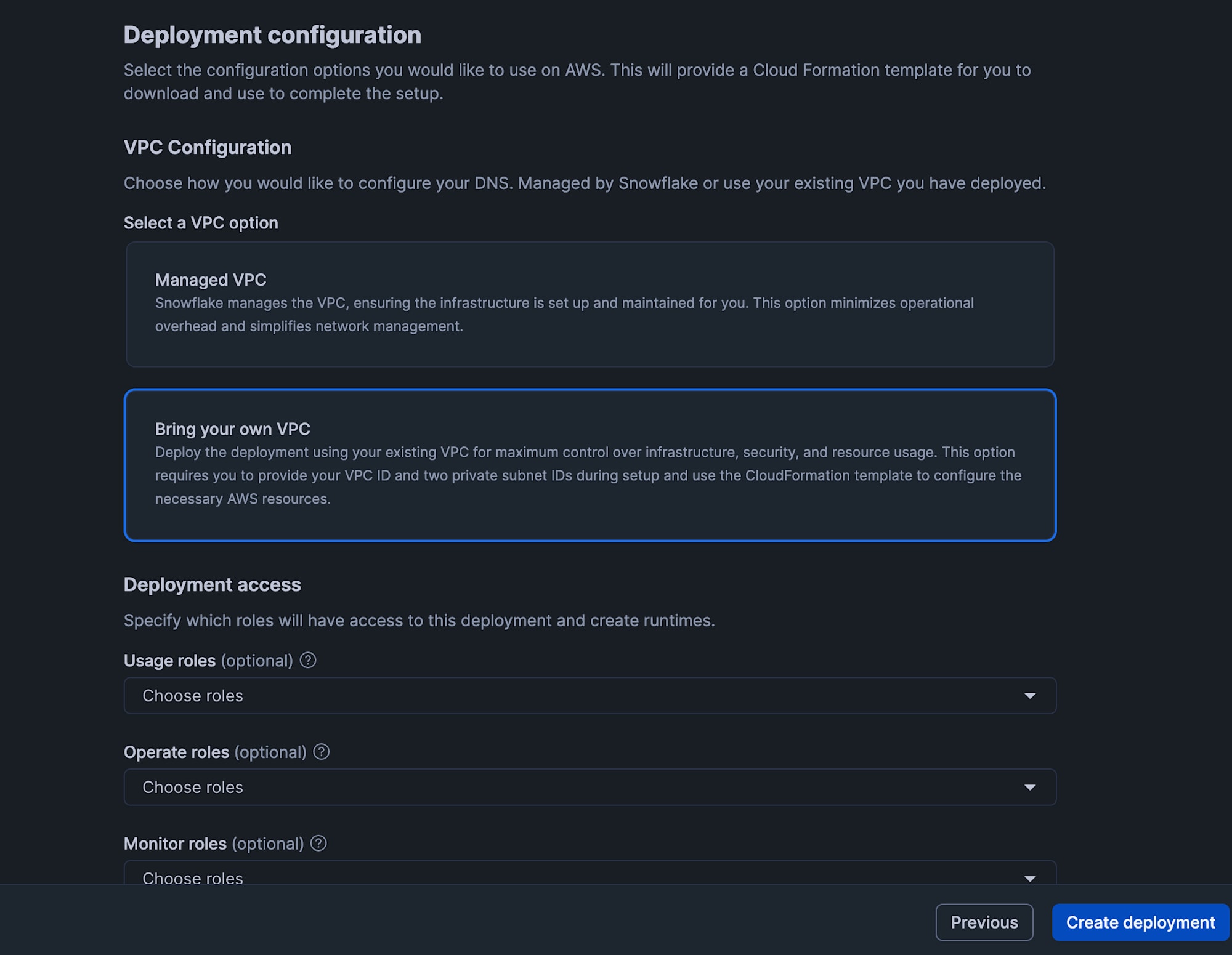The width and height of the screenshot is (1232, 955).
Task: Open the Usage roles help tooltip icon
Action: click(x=308, y=660)
